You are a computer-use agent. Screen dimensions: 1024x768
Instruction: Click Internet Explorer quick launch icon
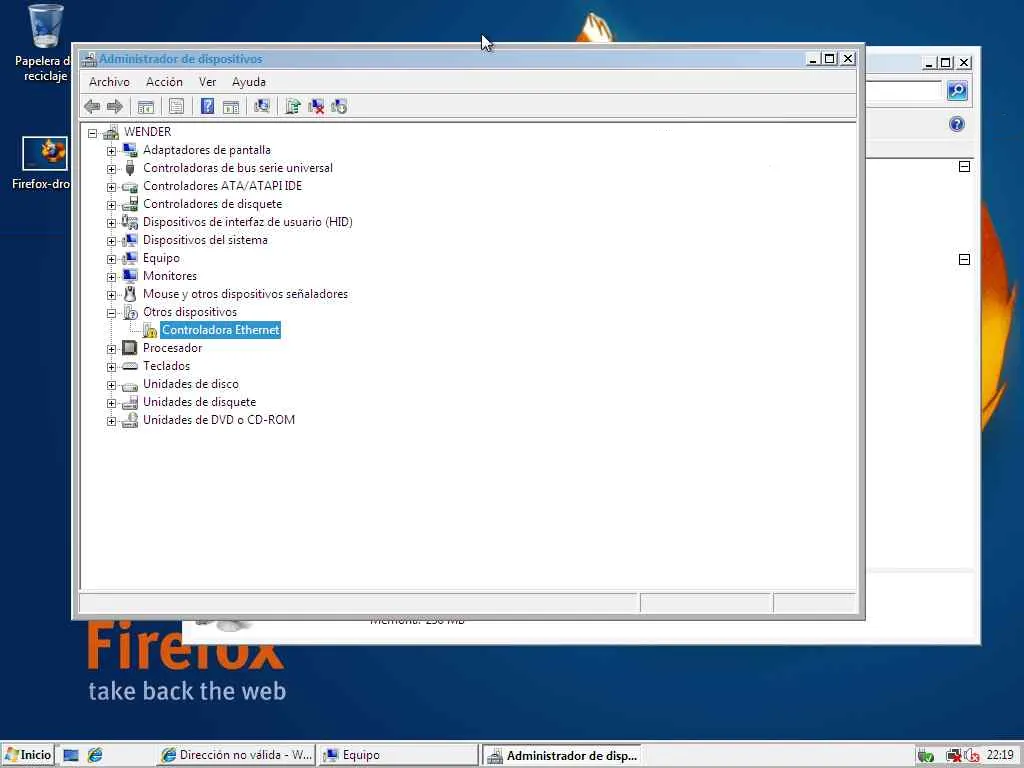click(95, 755)
